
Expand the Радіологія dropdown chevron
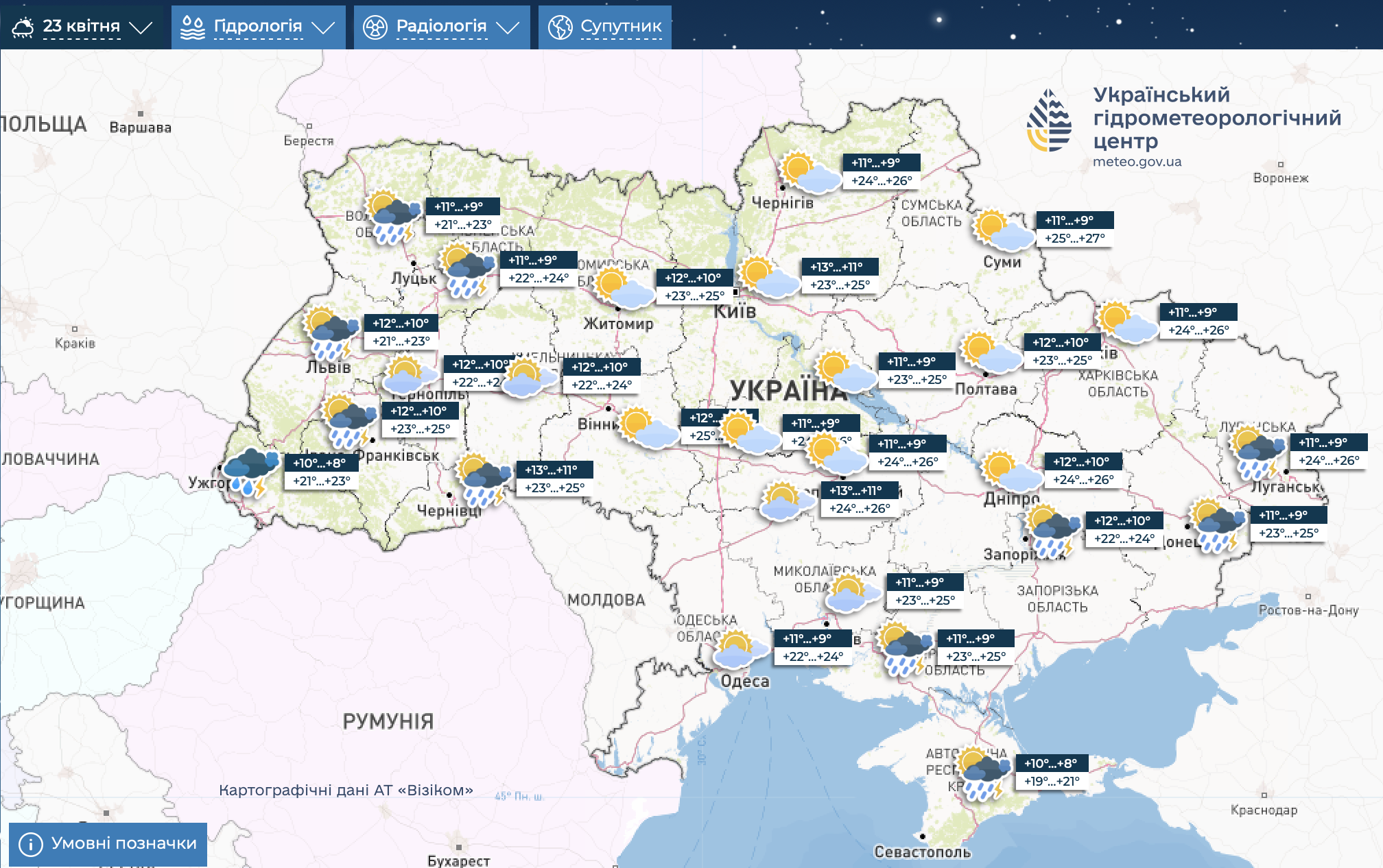508,27
